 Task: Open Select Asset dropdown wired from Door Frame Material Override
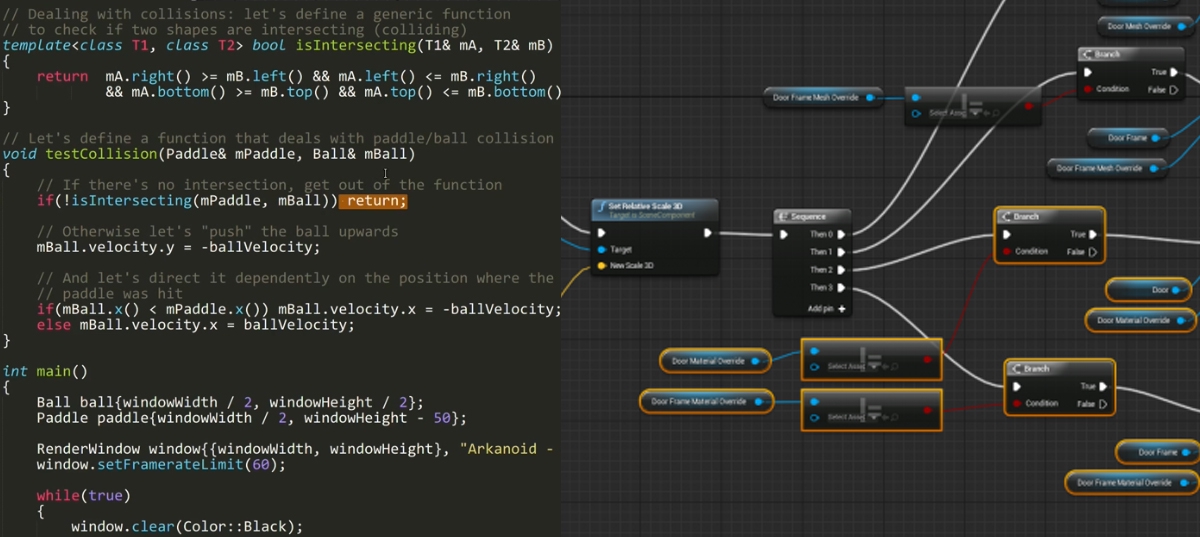click(x=873, y=417)
